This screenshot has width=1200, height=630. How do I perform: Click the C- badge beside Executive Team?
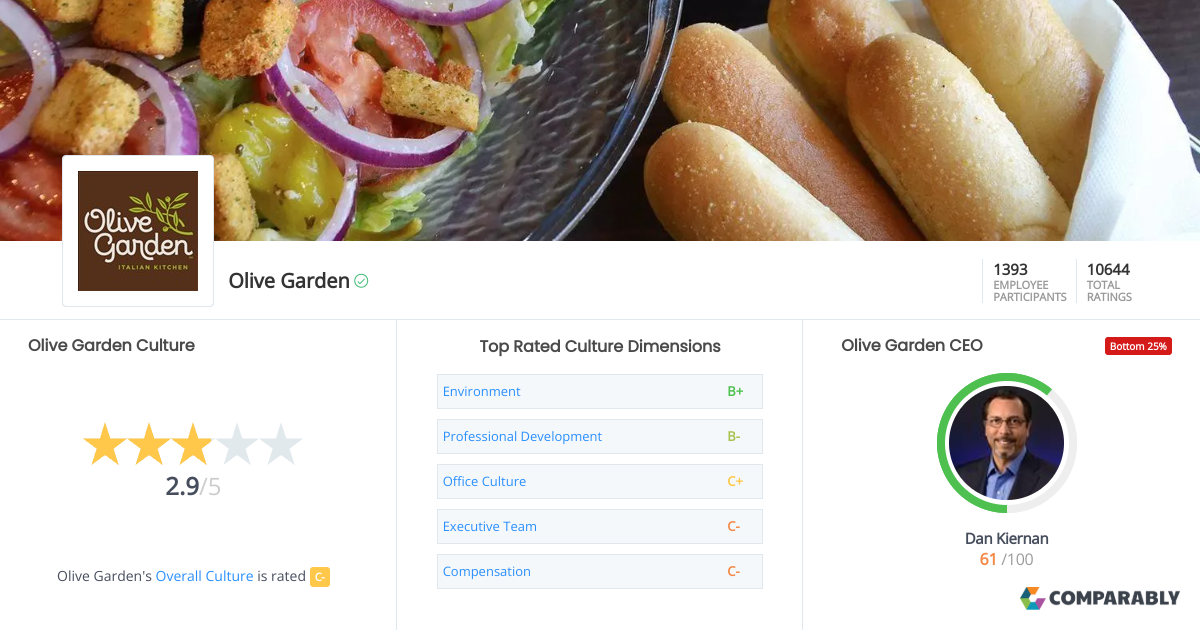pyautogui.click(x=734, y=526)
